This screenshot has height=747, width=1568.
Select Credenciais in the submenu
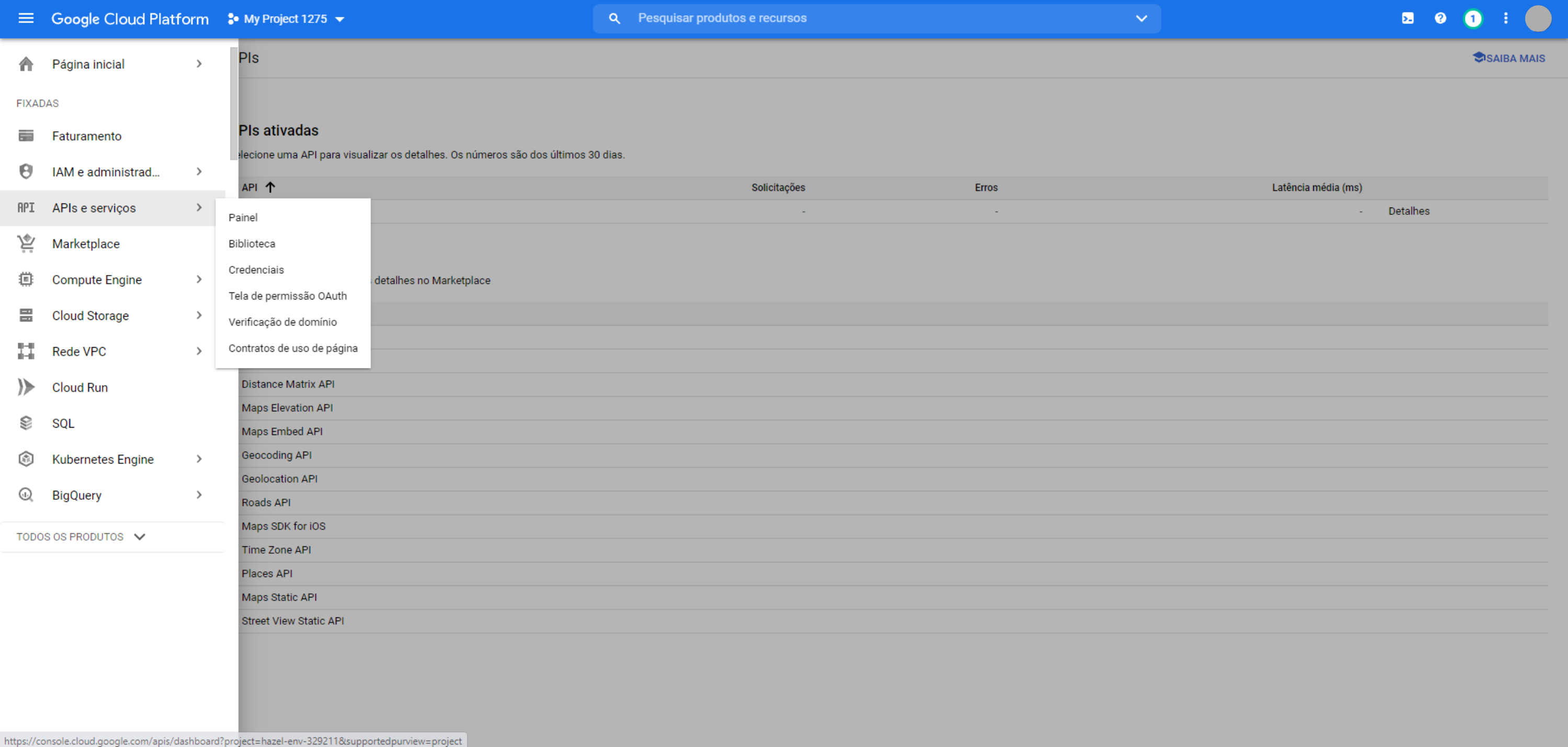(x=293, y=270)
